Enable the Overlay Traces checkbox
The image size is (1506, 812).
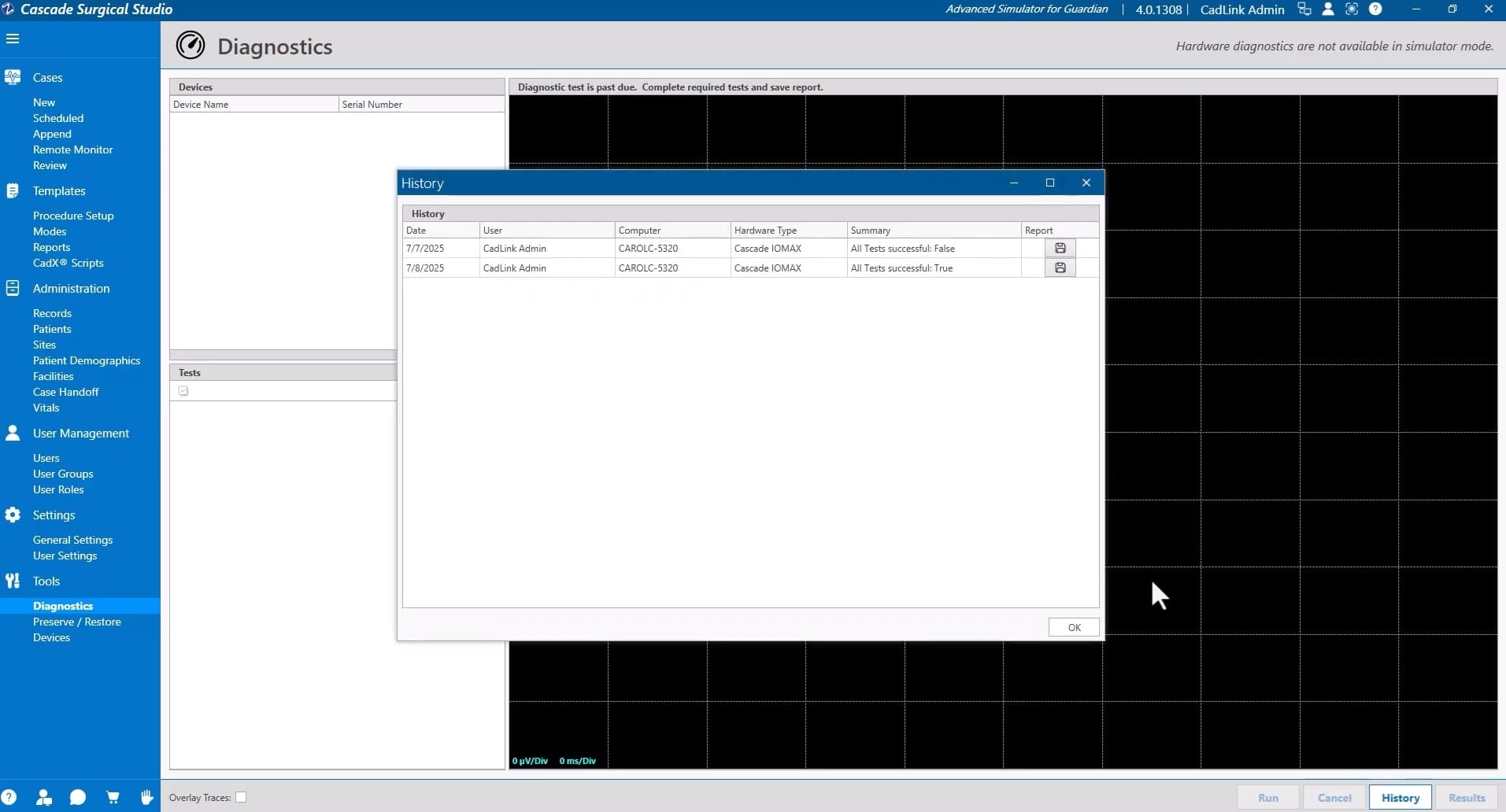(241, 797)
